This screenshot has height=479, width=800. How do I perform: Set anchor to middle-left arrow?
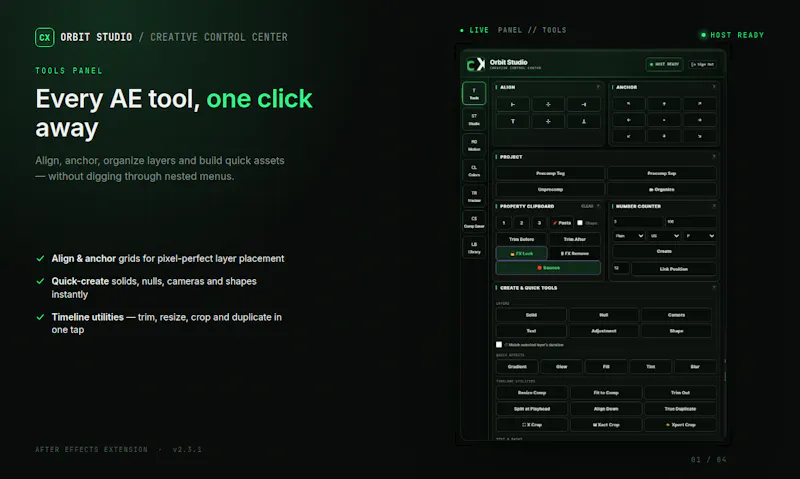(628, 120)
